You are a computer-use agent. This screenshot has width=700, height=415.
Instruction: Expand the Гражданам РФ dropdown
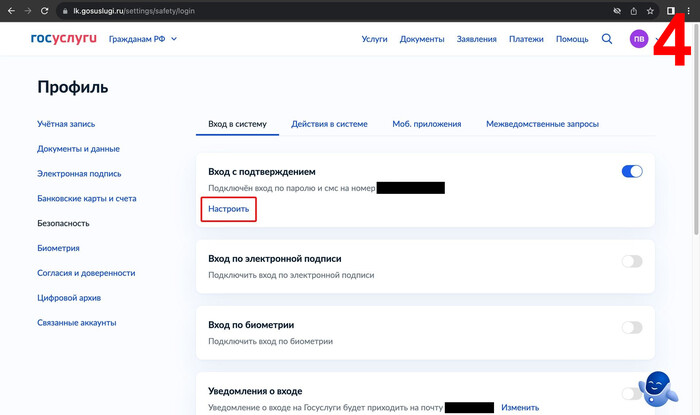pos(142,39)
